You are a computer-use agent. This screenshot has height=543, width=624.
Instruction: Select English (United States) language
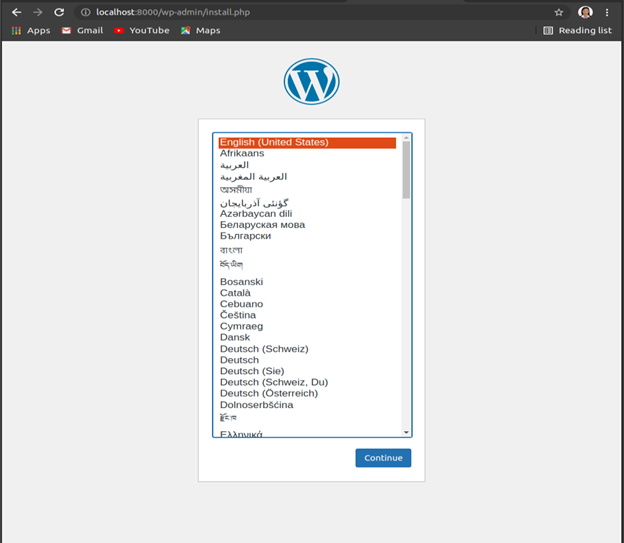pos(307,143)
